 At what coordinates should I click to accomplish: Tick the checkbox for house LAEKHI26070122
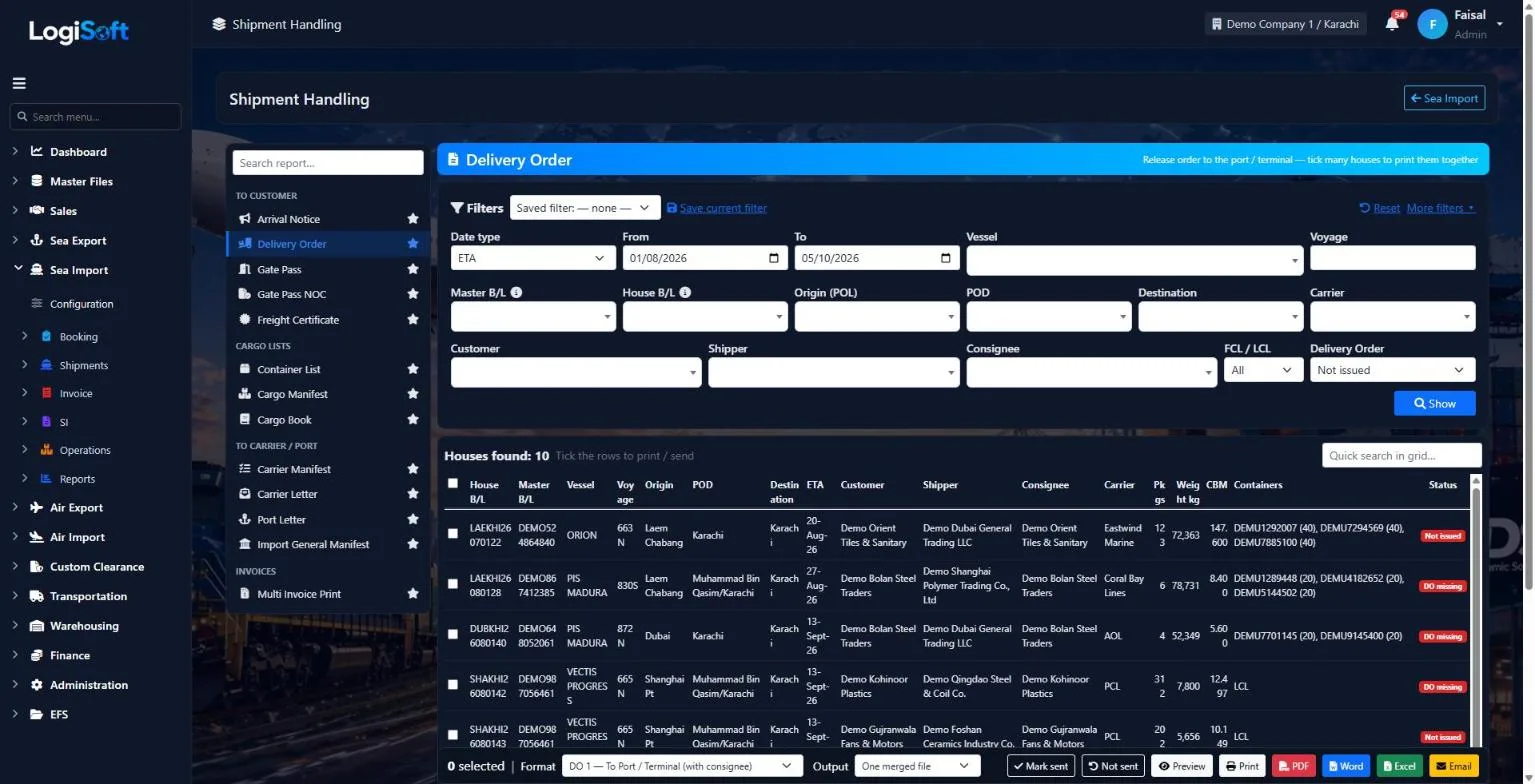coord(453,534)
